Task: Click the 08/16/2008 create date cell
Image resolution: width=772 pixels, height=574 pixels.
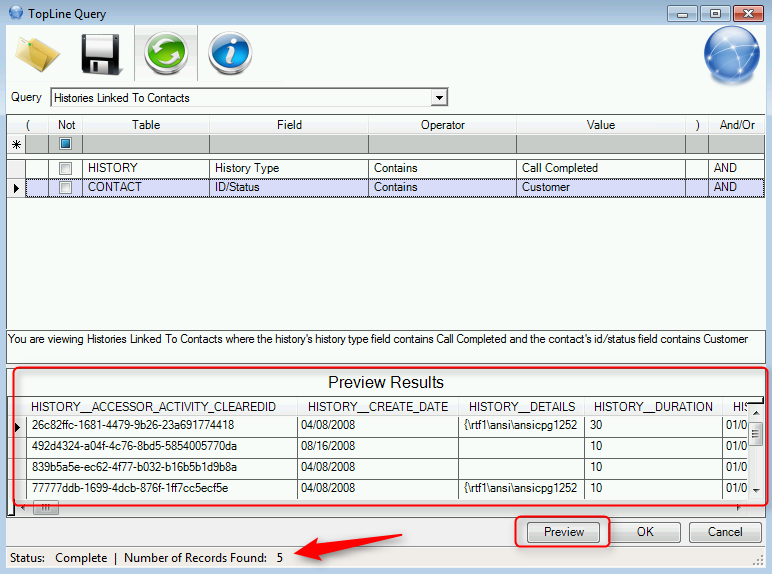Action: [x=378, y=446]
